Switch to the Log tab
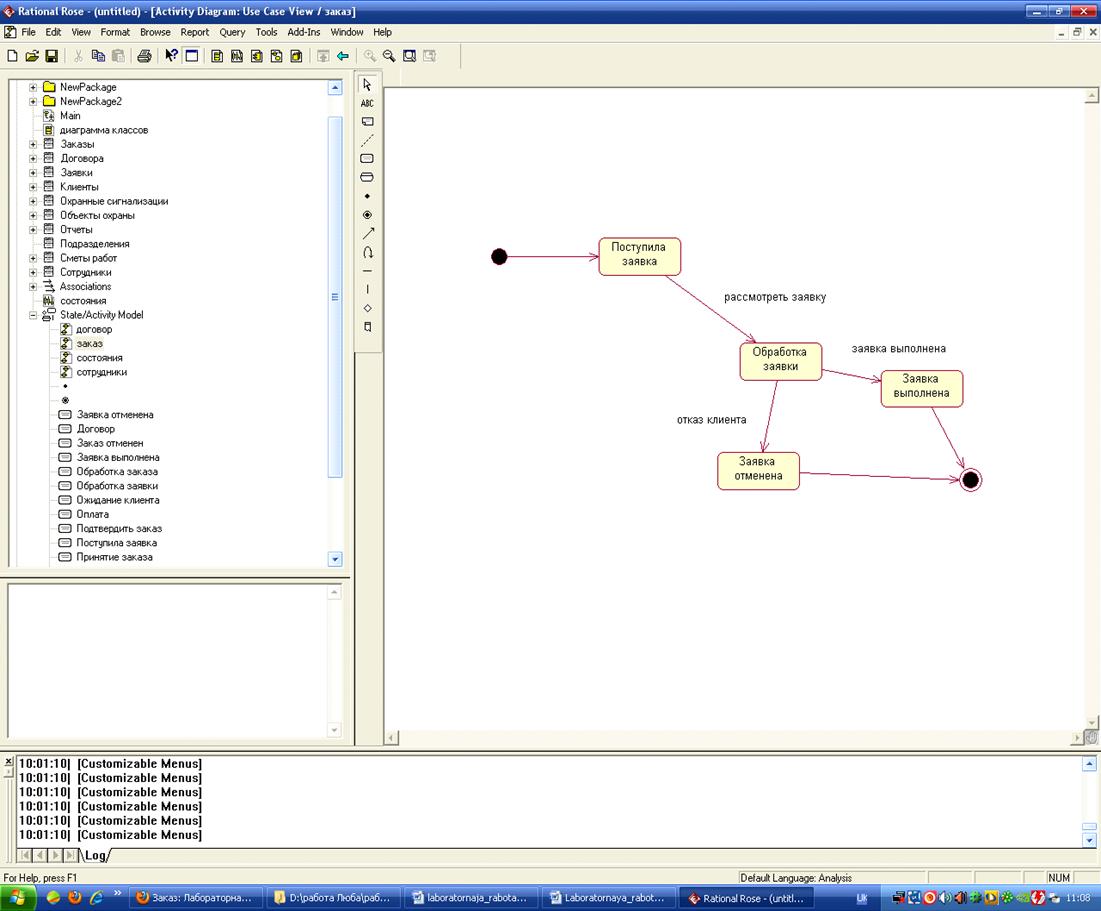 (96, 855)
